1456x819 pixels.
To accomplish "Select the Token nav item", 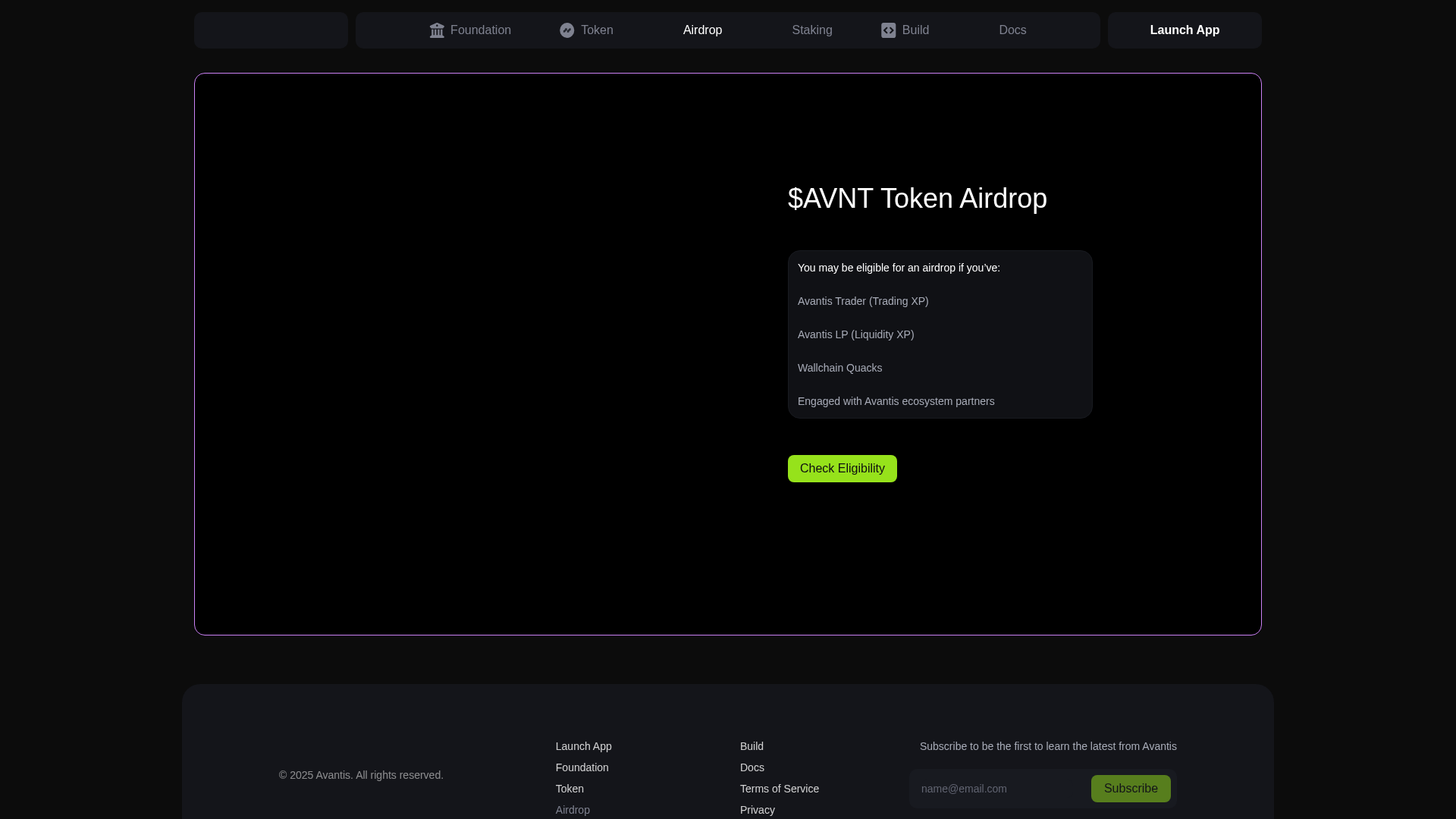I will click(x=597, y=30).
